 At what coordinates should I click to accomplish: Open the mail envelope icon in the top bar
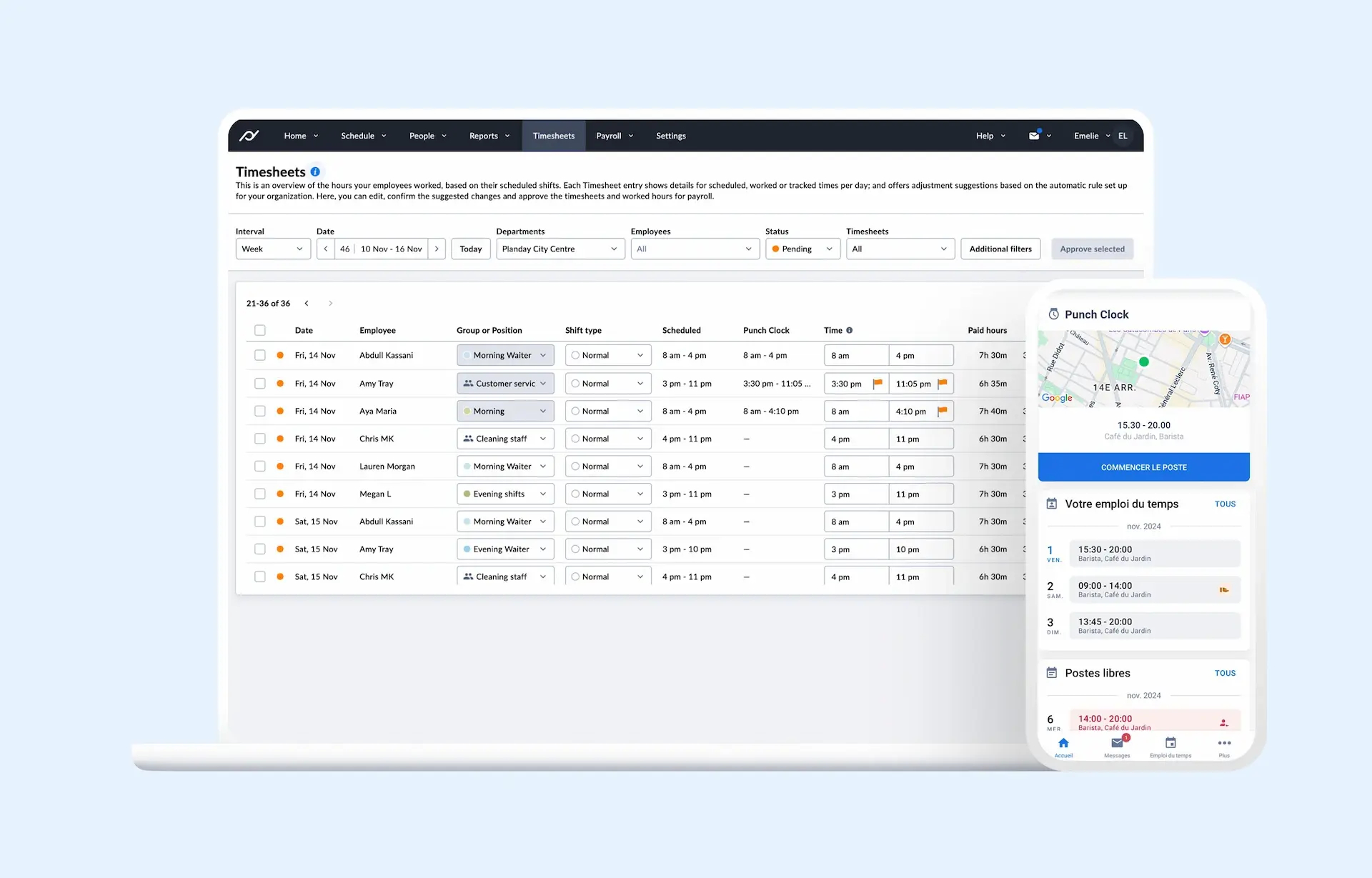click(x=1035, y=135)
